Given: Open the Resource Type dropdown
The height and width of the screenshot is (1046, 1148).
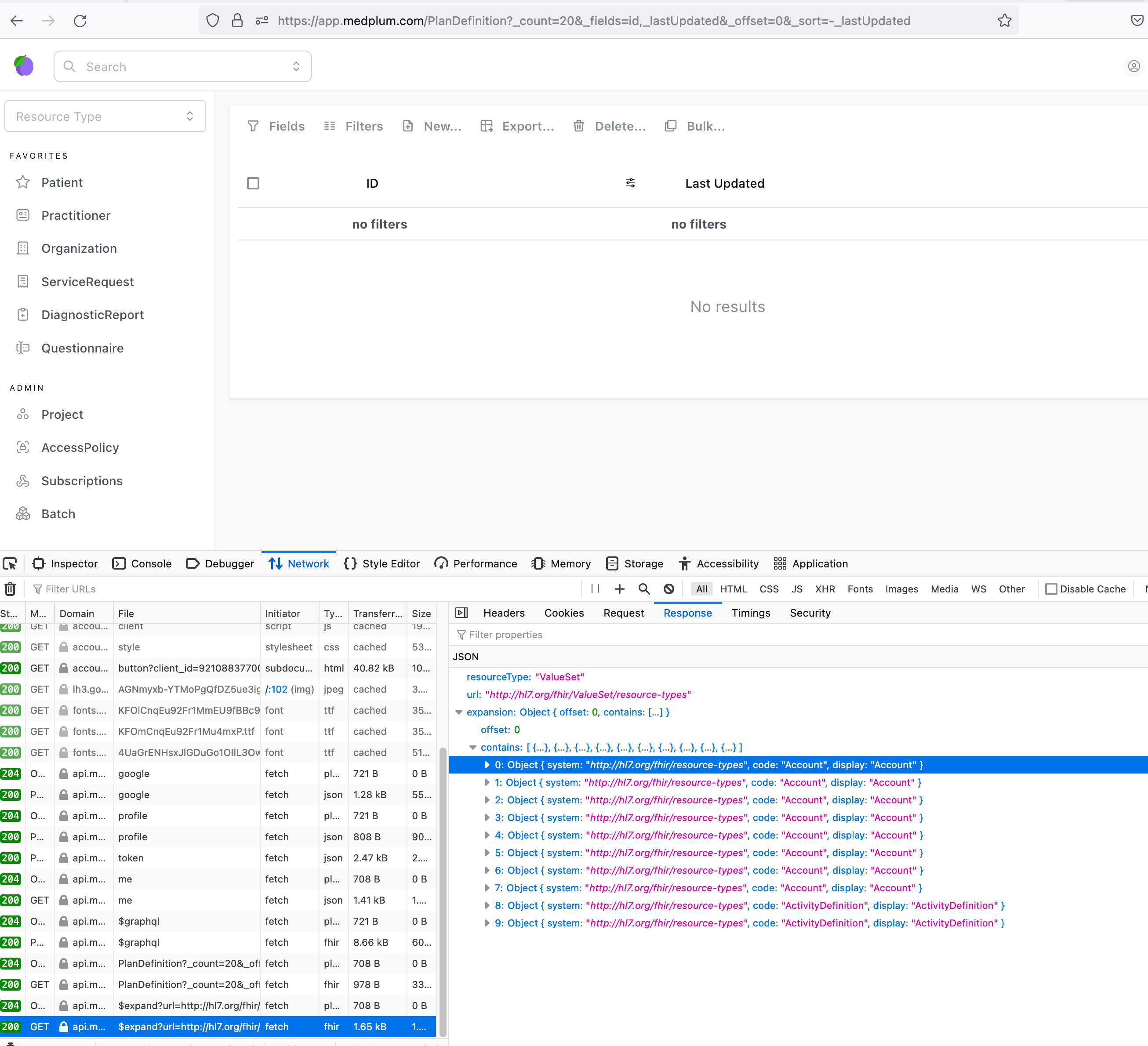Looking at the screenshot, I should click(x=105, y=116).
